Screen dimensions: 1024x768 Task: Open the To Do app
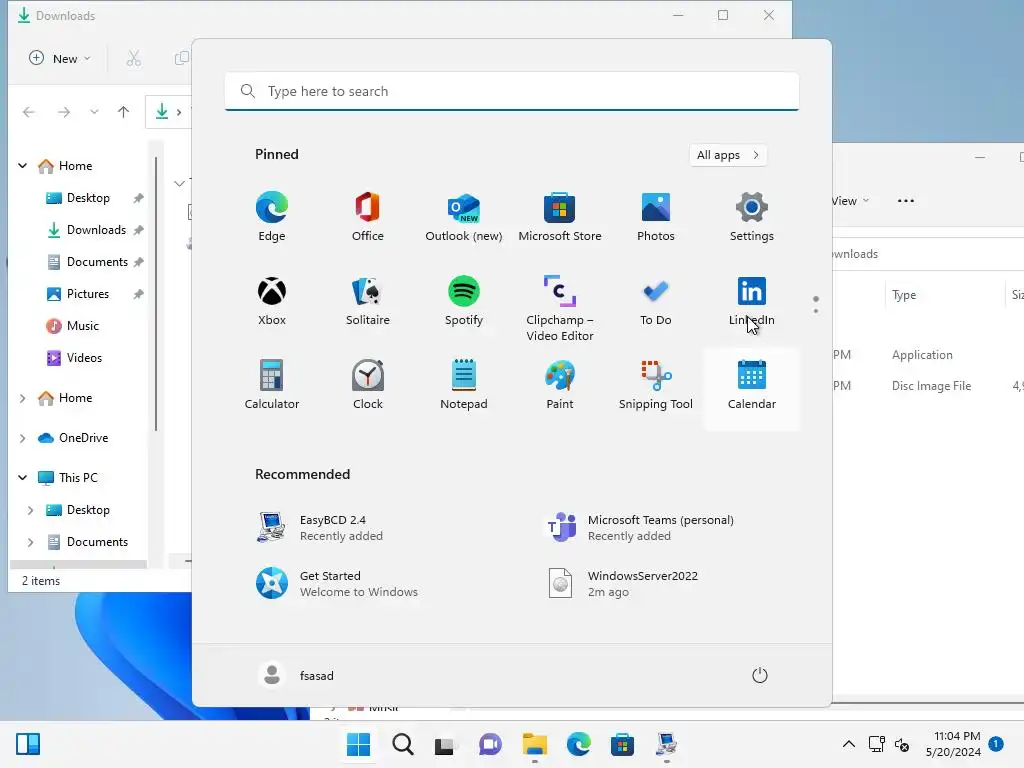(x=656, y=301)
